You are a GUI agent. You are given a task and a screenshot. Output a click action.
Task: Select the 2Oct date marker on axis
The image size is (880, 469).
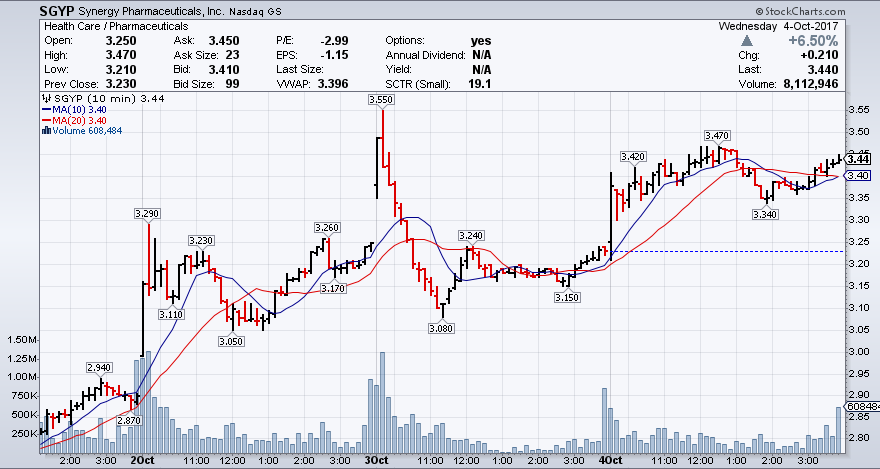point(141,461)
